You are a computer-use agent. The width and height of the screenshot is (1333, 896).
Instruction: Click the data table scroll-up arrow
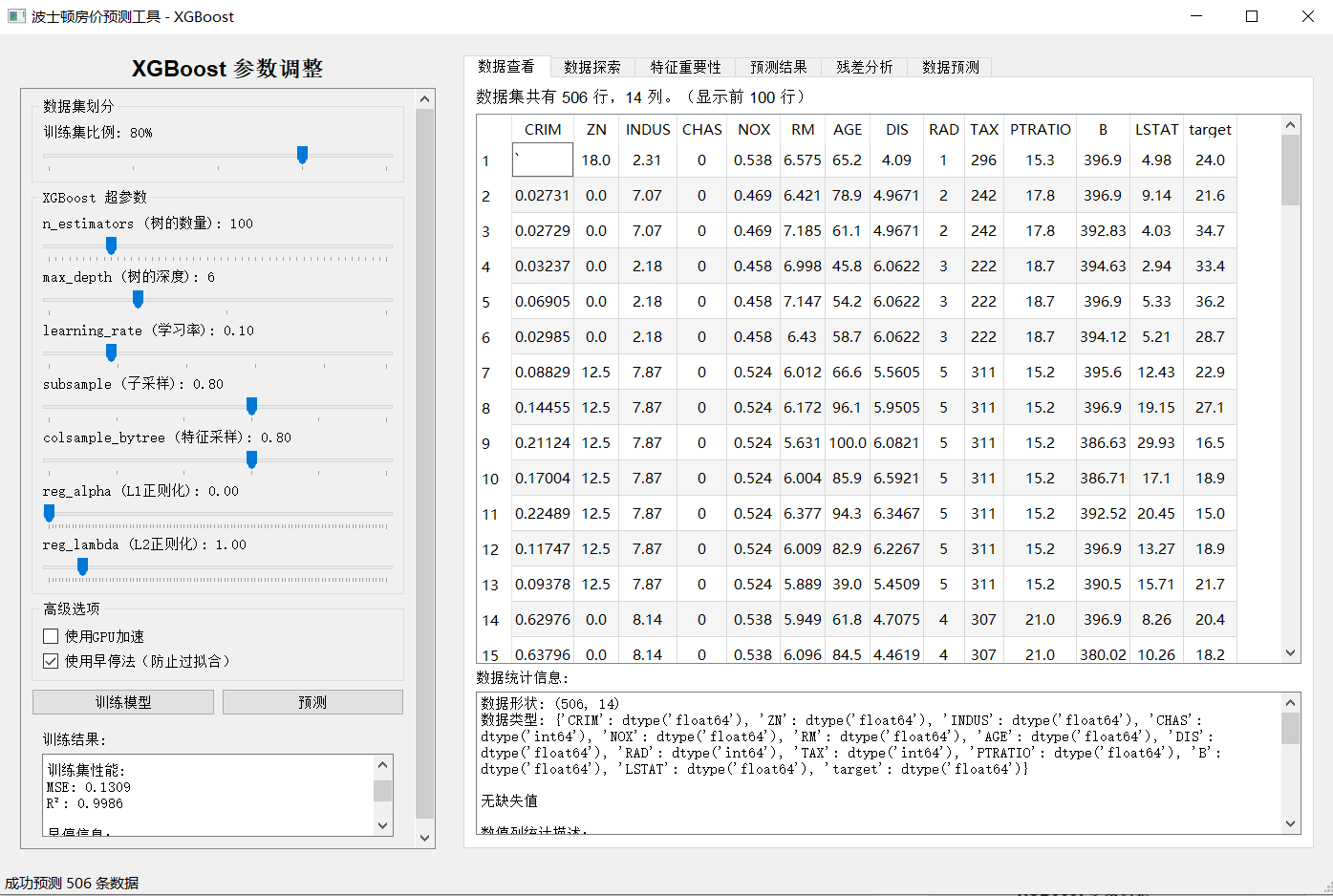click(x=1290, y=125)
